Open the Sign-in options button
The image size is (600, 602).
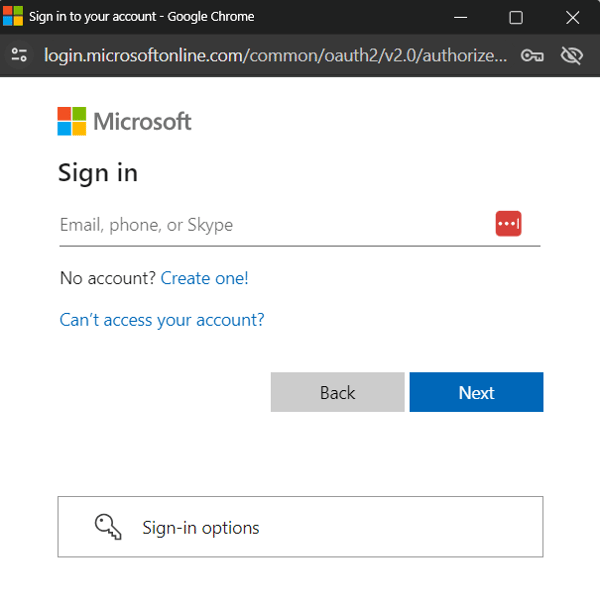pyautogui.click(x=300, y=527)
